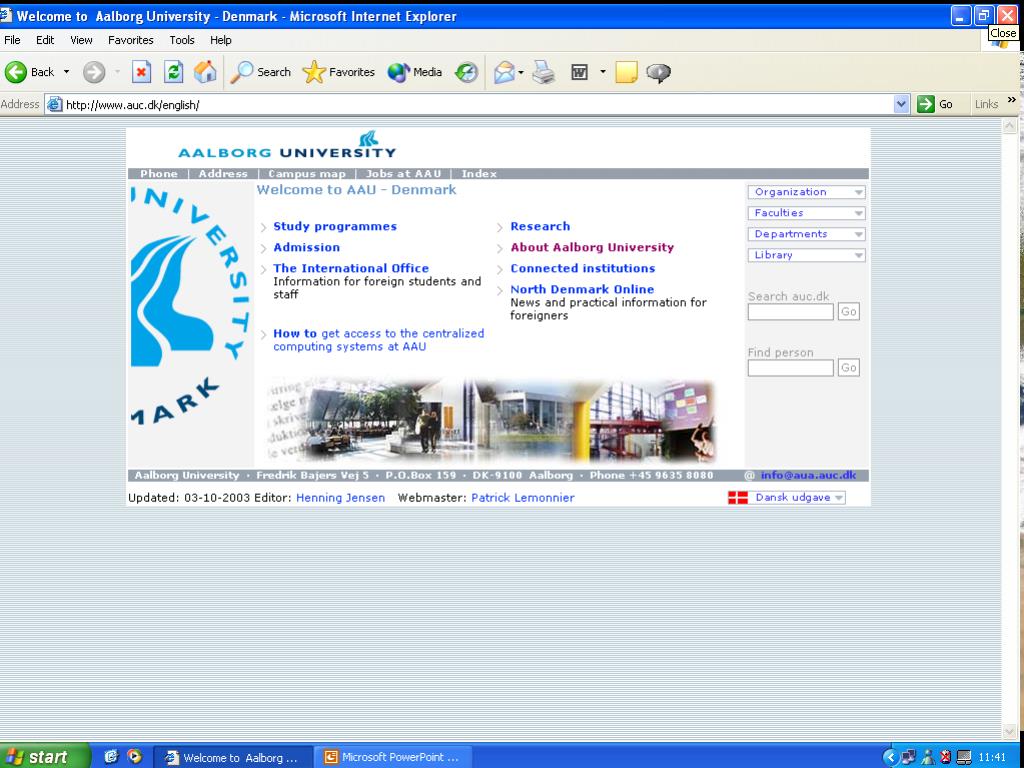Open the Address link in navigation bar

pos(223,174)
